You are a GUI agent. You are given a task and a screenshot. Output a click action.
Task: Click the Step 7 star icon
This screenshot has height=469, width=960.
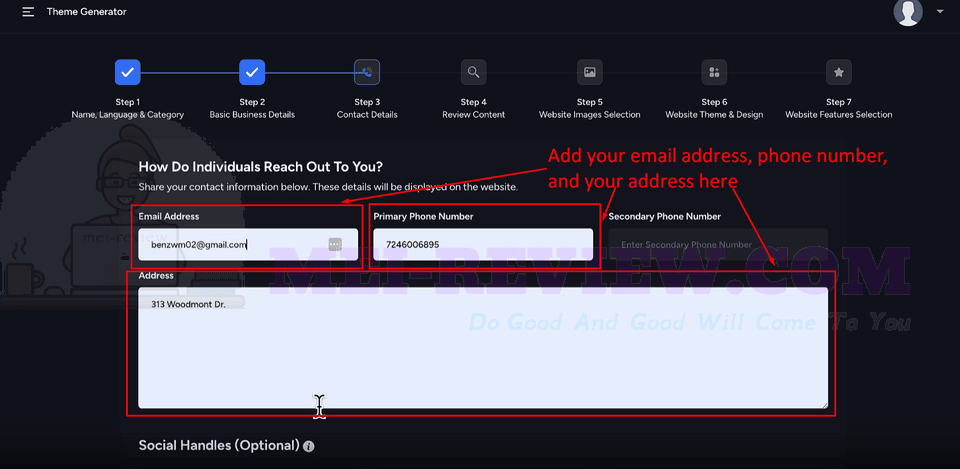839,72
